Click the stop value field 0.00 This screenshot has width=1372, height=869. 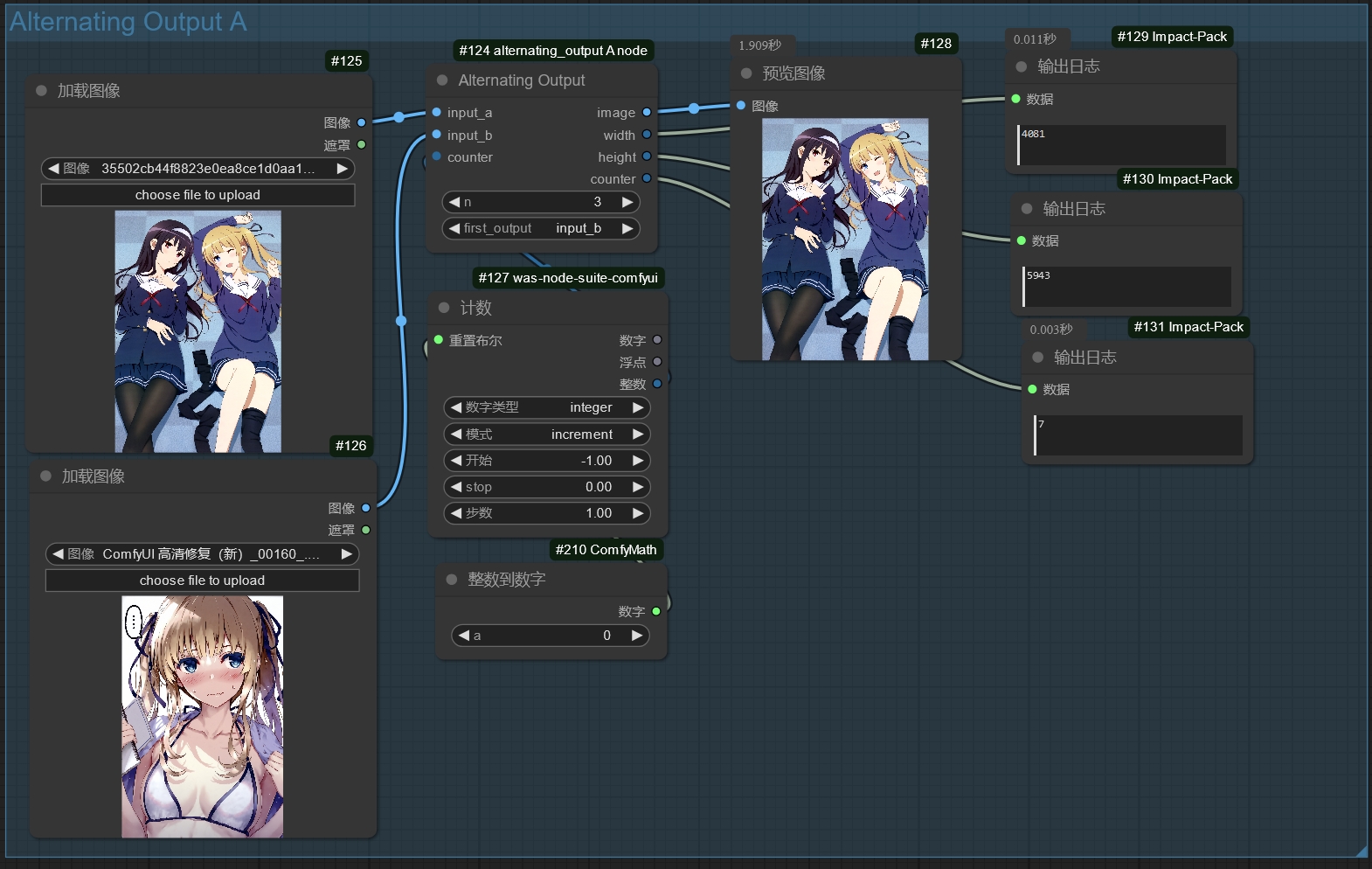point(547,487)
